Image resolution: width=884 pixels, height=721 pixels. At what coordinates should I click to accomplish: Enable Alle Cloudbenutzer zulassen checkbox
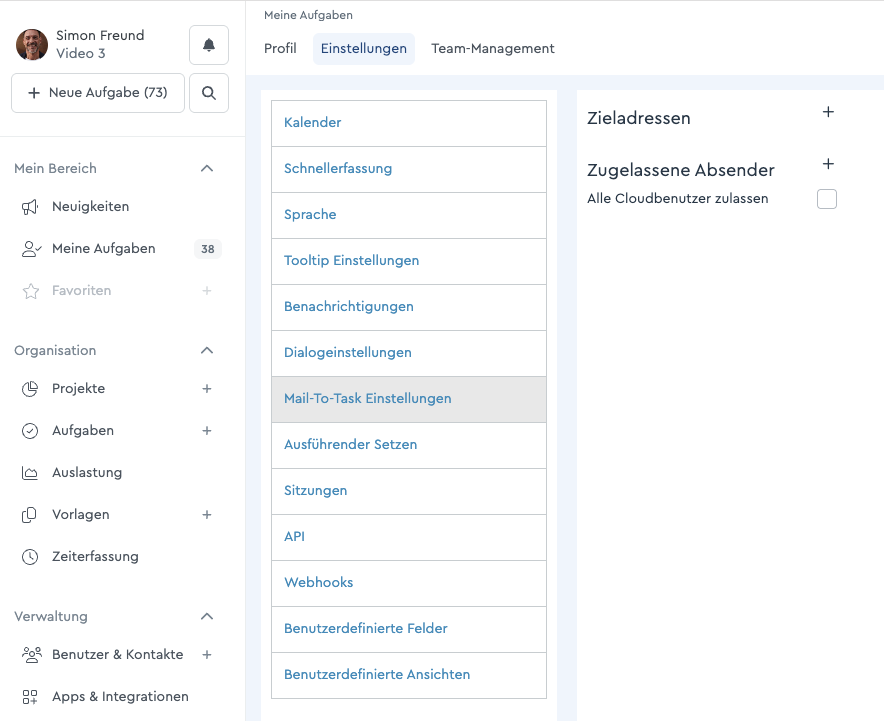[x=827, y=199]
